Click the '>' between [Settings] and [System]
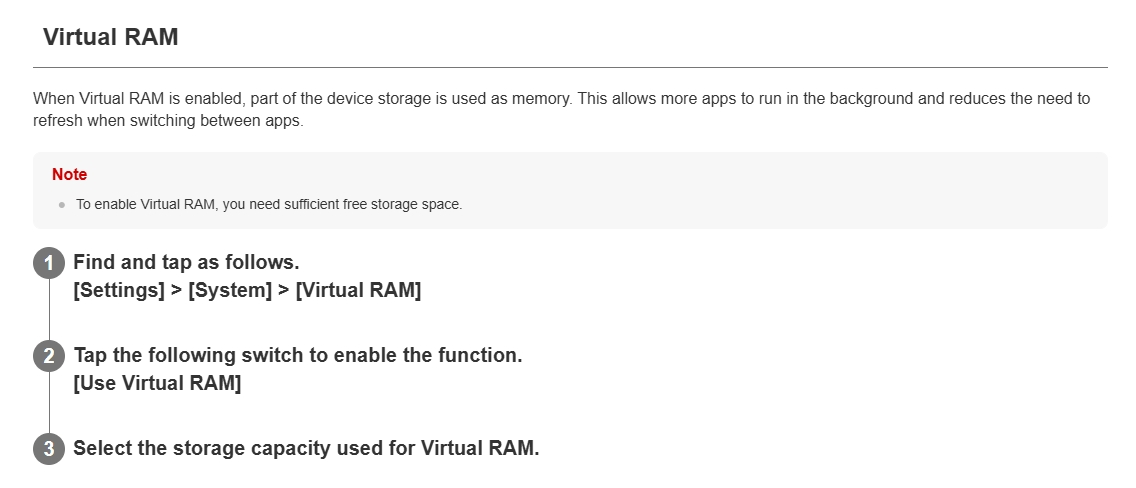The height and width of the screenshot is (488, 1136). [177, 290]
